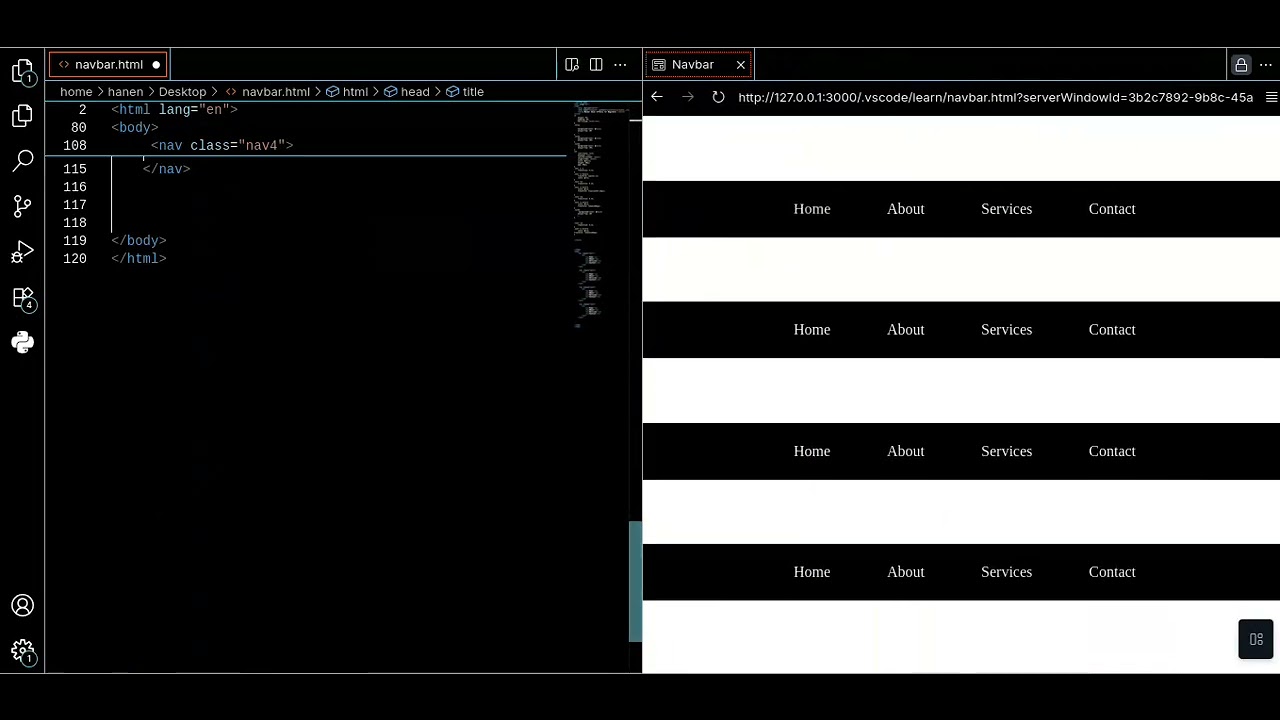Click the sticky line <nav class="nav4">
Viewport: 1280px width, 720px height.
(222, 146)
